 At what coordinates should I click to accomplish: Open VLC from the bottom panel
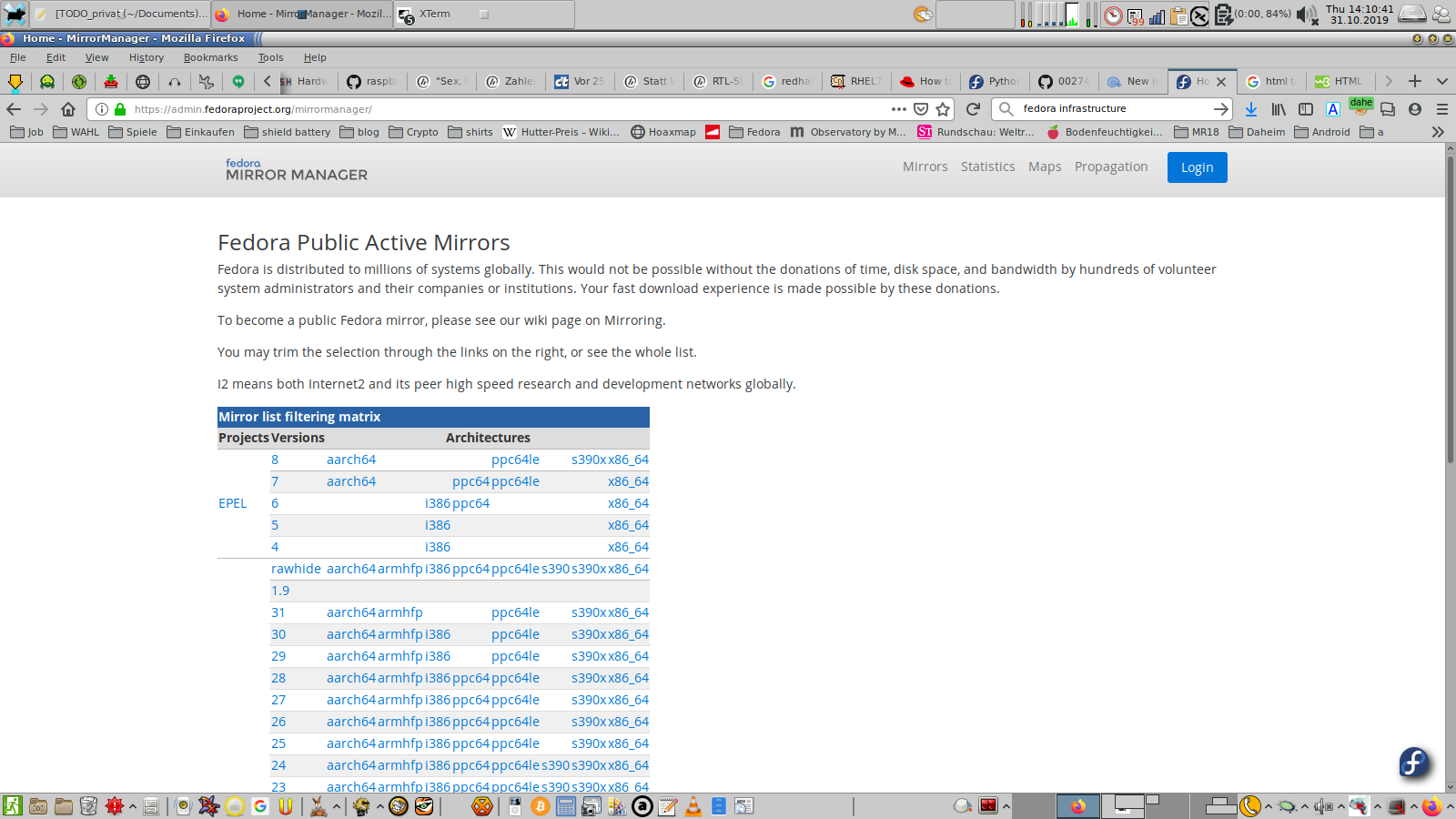tap(693, 806)
